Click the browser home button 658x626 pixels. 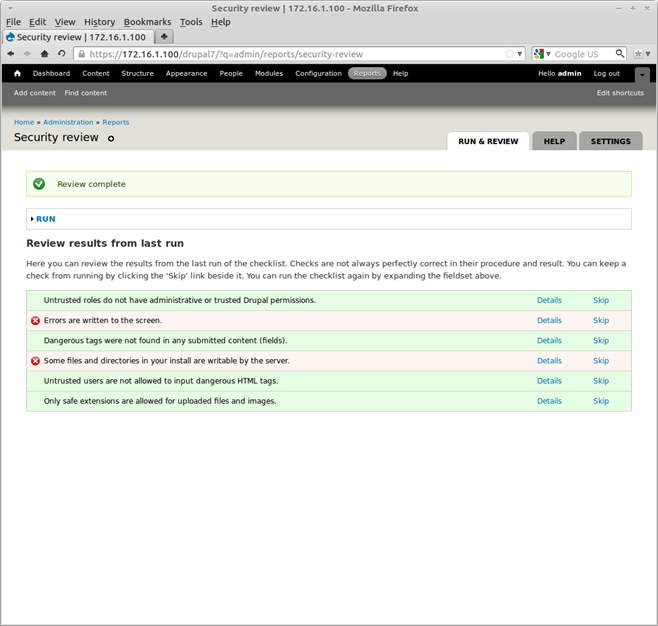pyautogui.click(x=45, y=54)
